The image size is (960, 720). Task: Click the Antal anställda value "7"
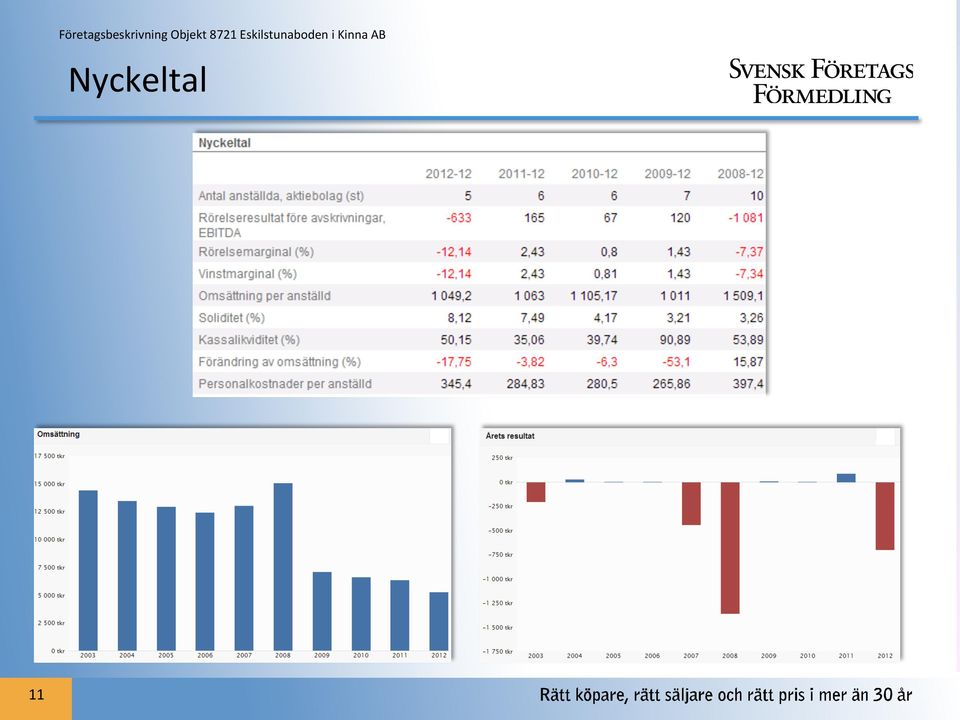[687, 196]
